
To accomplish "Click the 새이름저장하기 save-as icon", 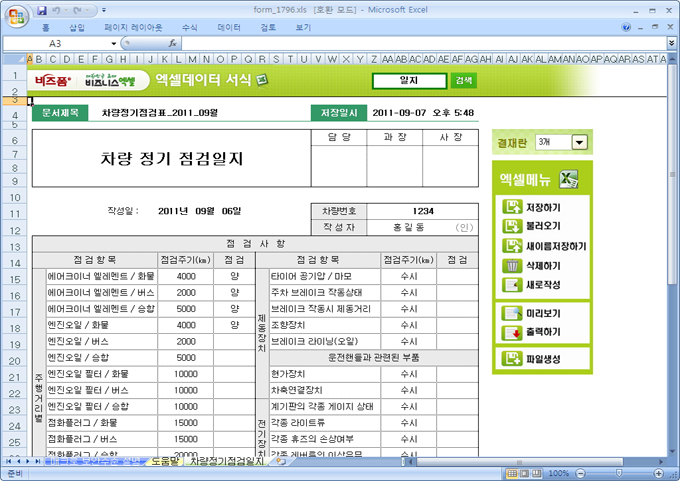I will 512,246.
